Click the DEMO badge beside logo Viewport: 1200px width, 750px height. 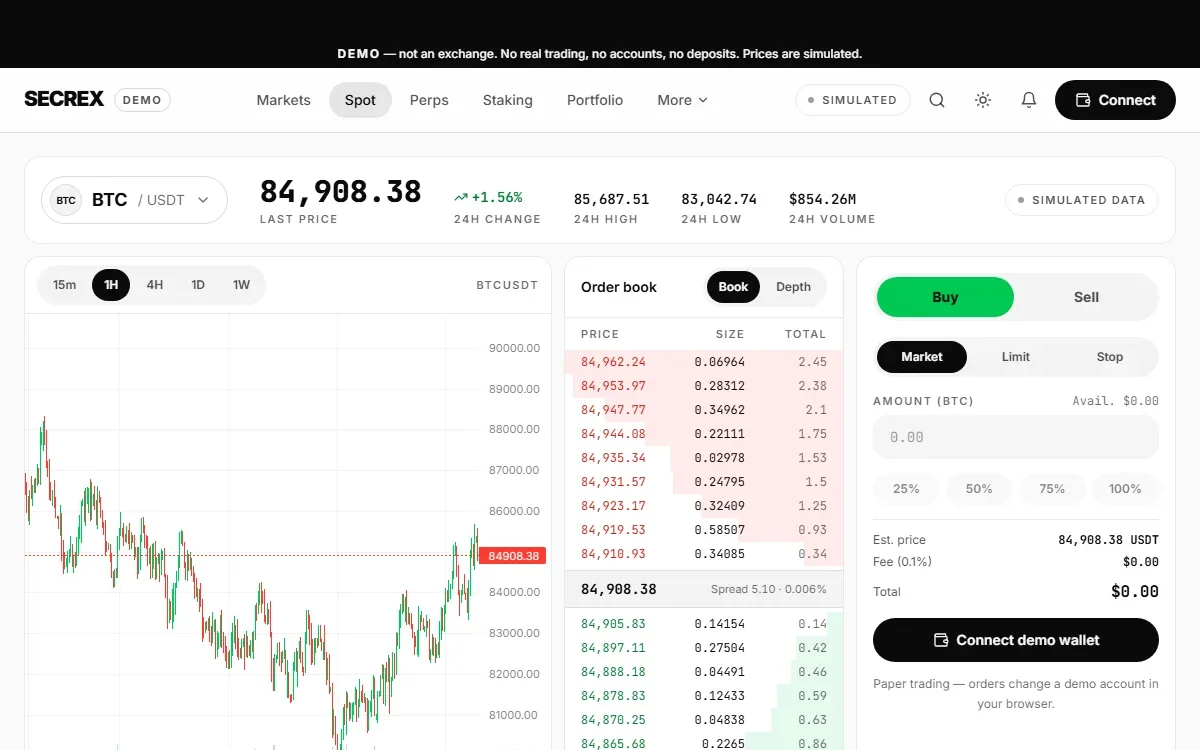[143, 100]
